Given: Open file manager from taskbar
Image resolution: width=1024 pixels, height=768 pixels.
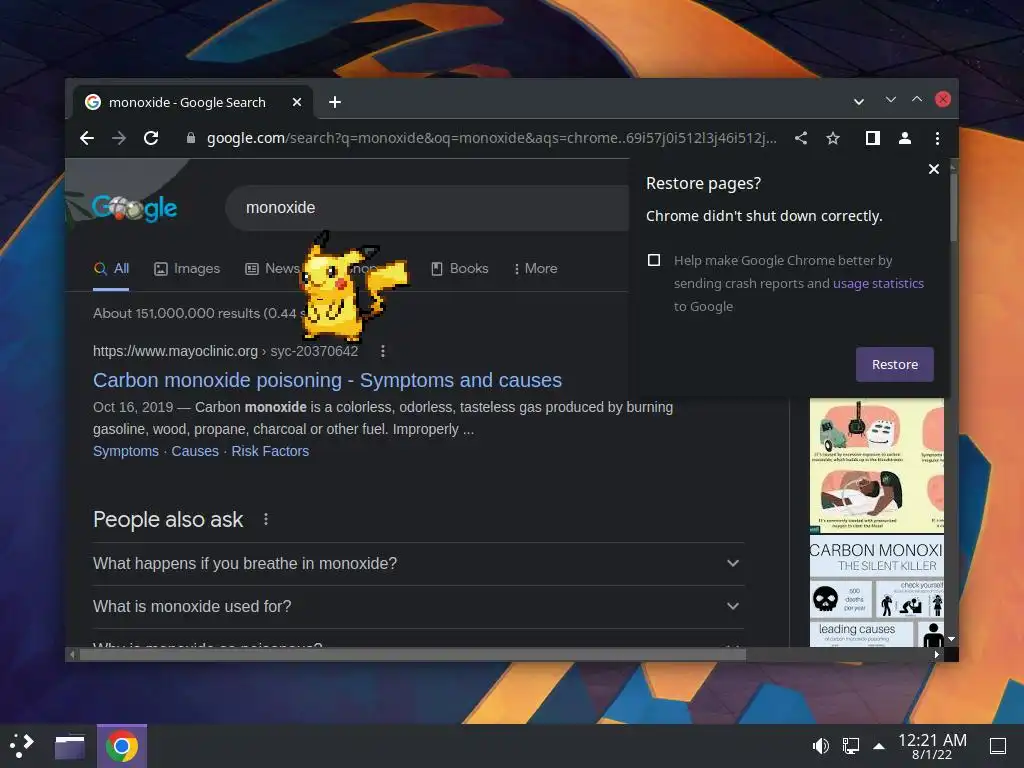Looking at the screenshot, I should [x=70, y=746].
